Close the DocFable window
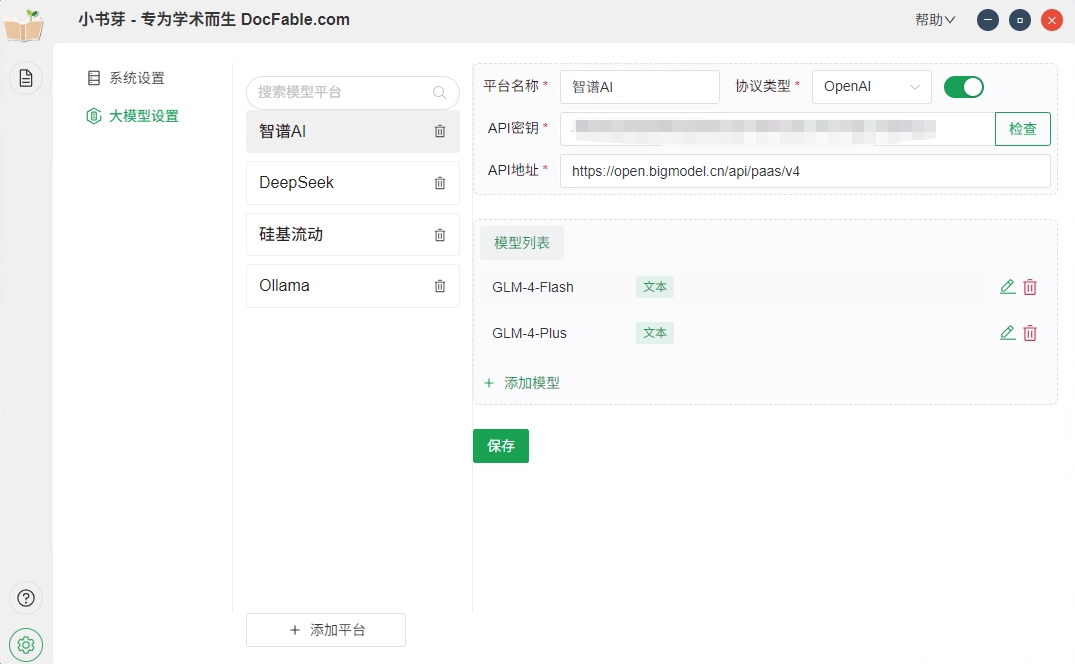The width and height of the screenshot is (1075, 664). point(1052,20)
